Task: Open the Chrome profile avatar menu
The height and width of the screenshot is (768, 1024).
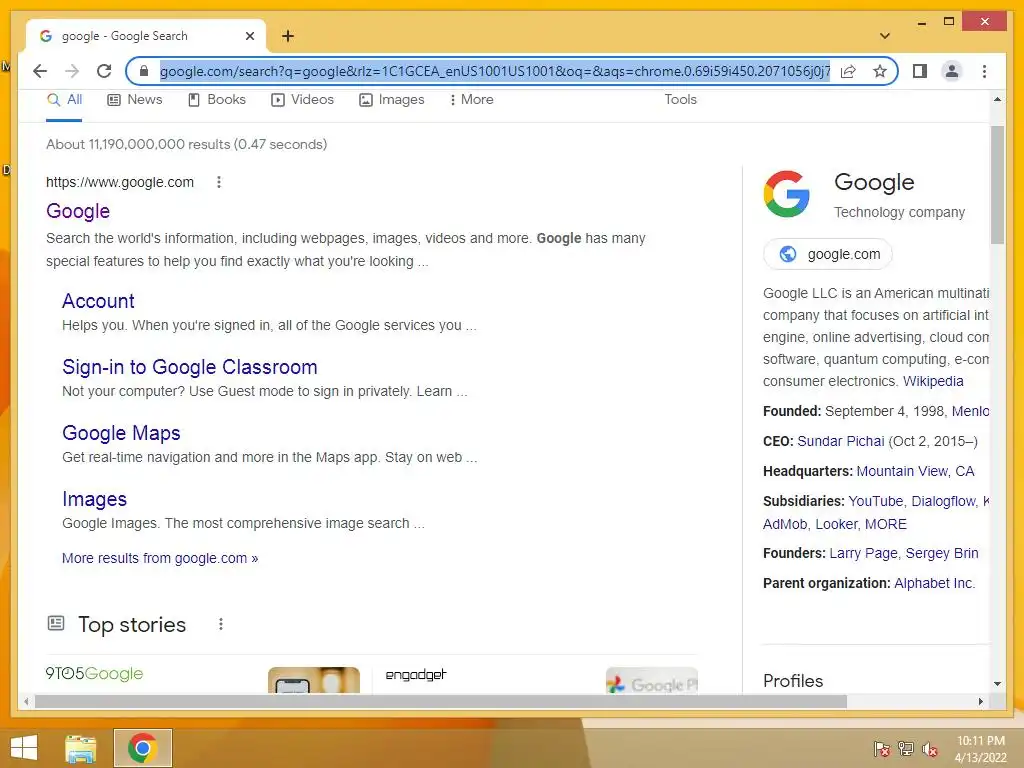Action: [952, 71]
